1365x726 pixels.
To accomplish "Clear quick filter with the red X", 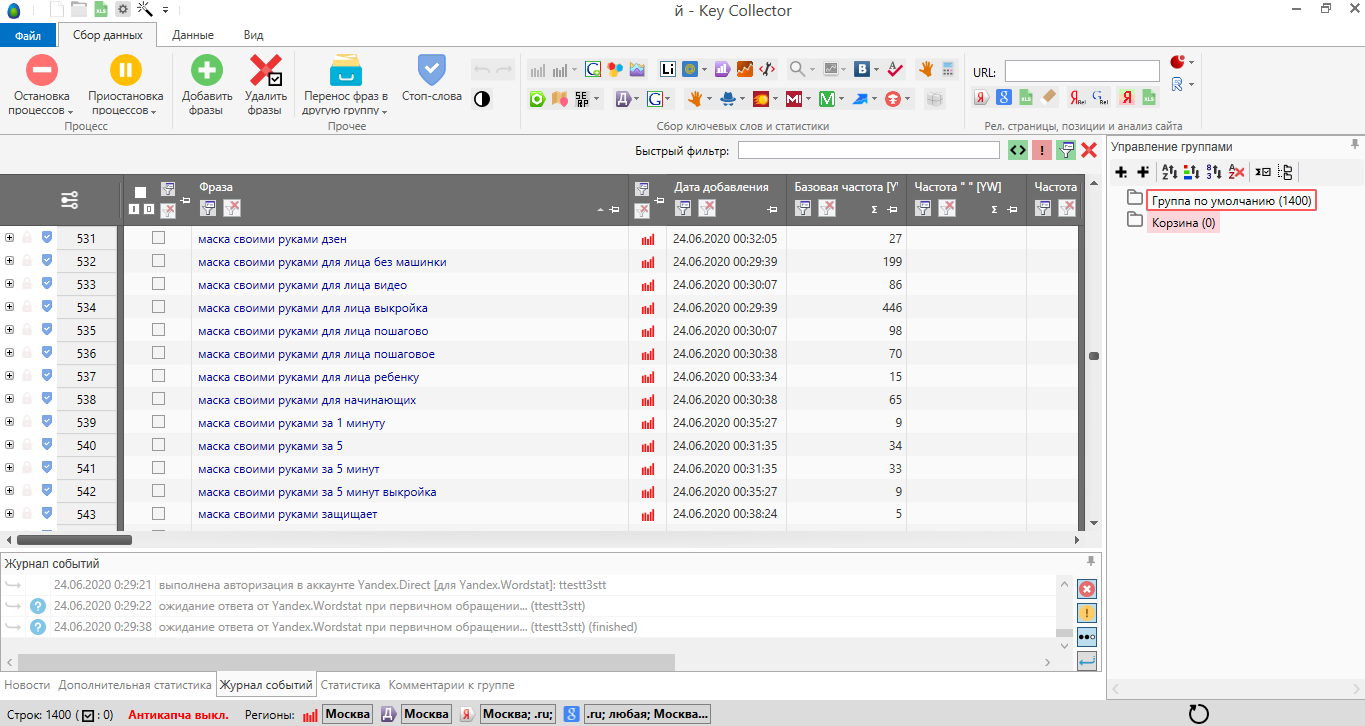I will point(1089,151).
